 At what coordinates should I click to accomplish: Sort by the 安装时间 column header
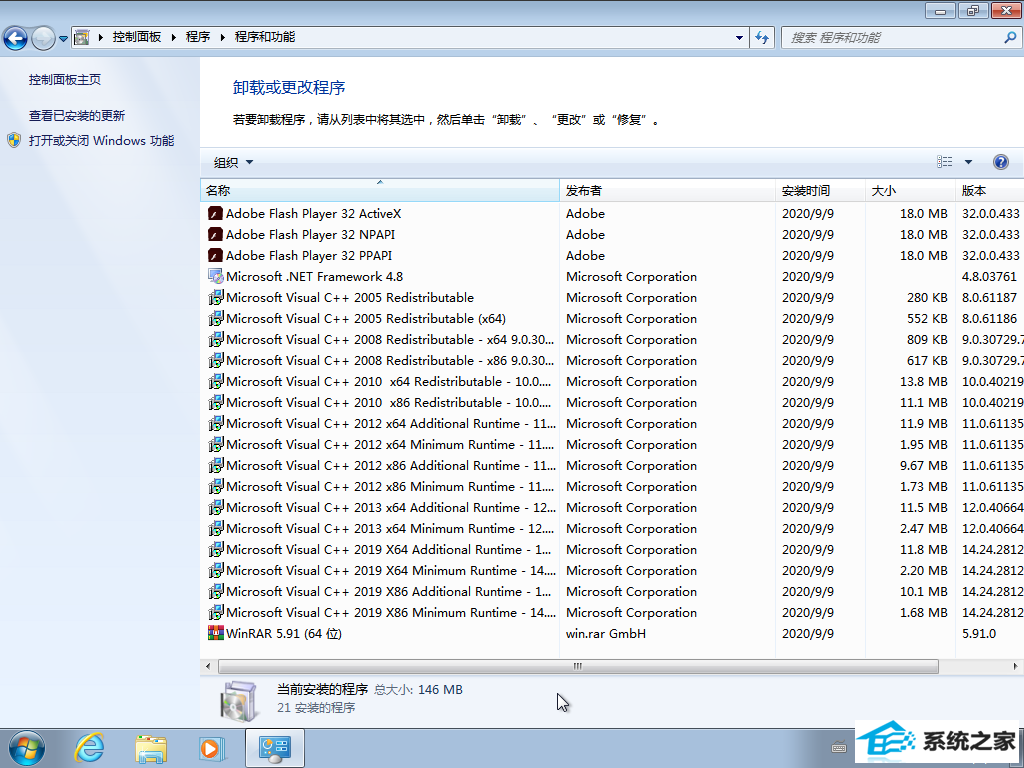point(820,191)
